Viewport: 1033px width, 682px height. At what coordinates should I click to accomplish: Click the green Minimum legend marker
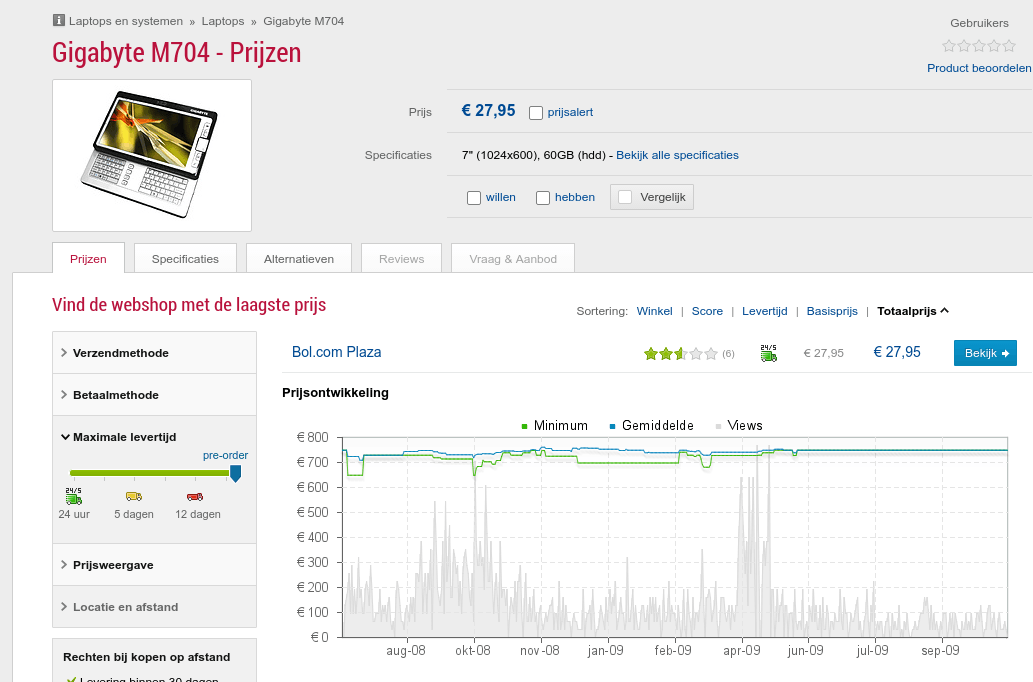524,426
